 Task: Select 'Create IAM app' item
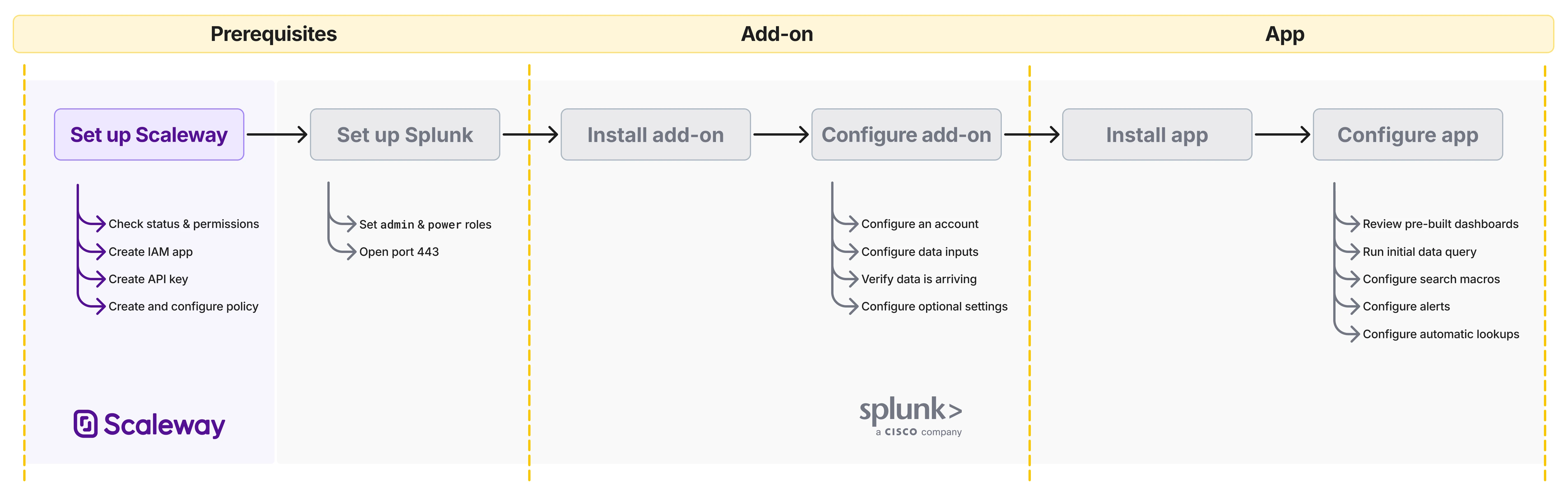(150, 252)
